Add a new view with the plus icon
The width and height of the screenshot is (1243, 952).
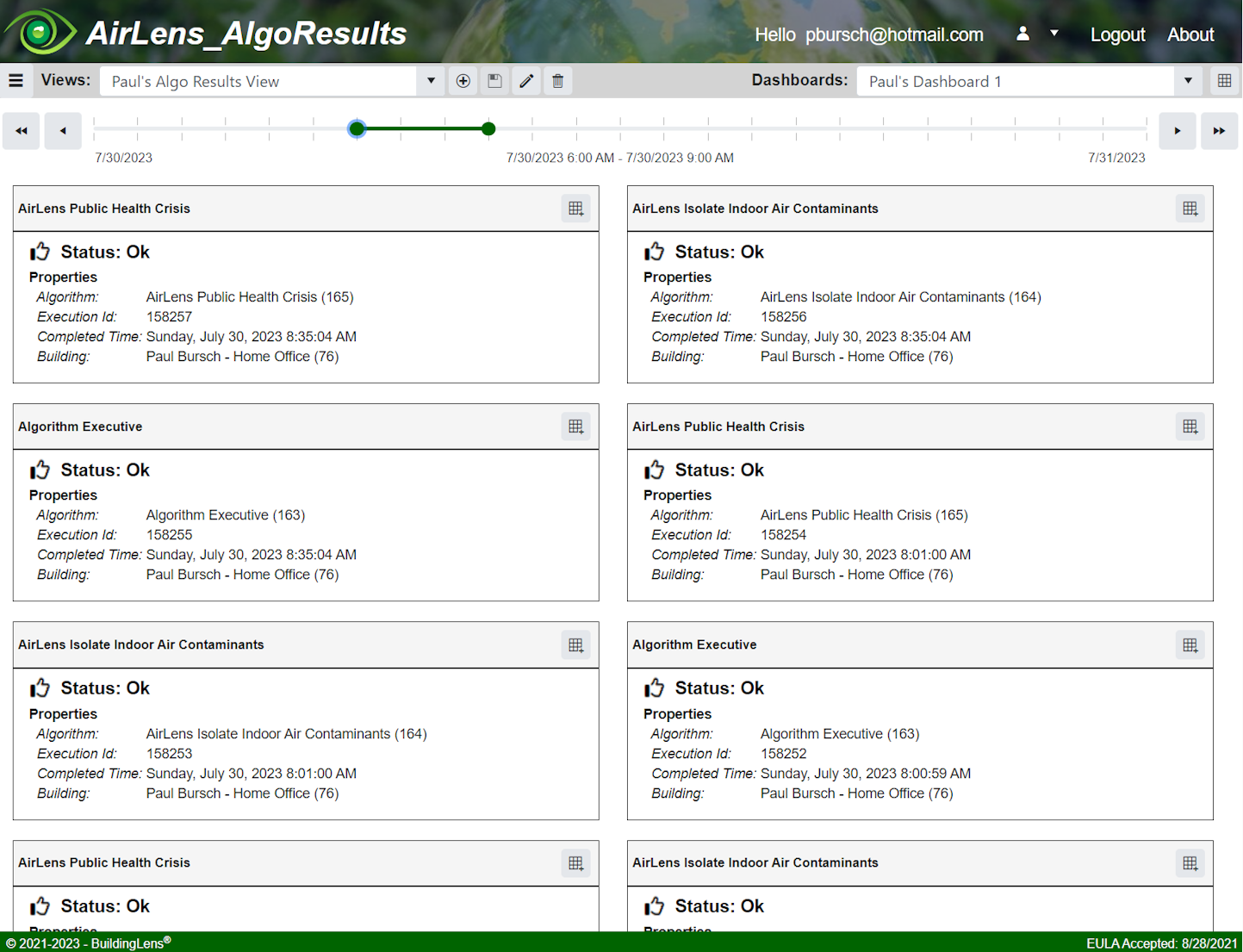pos(463,81)
